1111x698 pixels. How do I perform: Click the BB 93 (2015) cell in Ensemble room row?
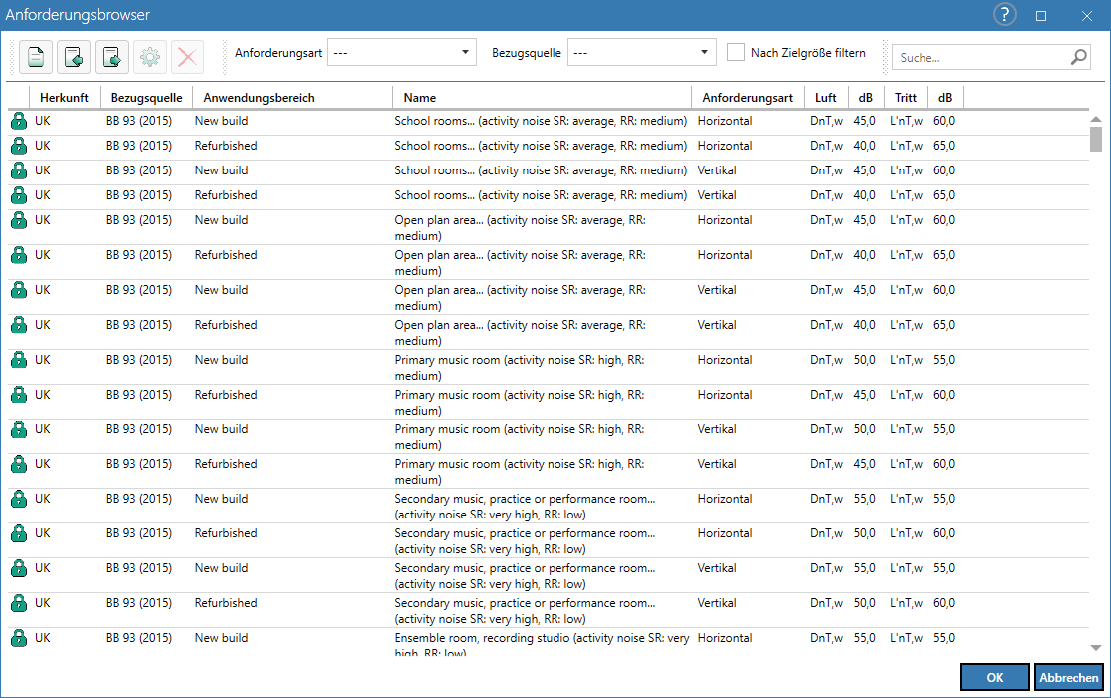click(139, 638)
